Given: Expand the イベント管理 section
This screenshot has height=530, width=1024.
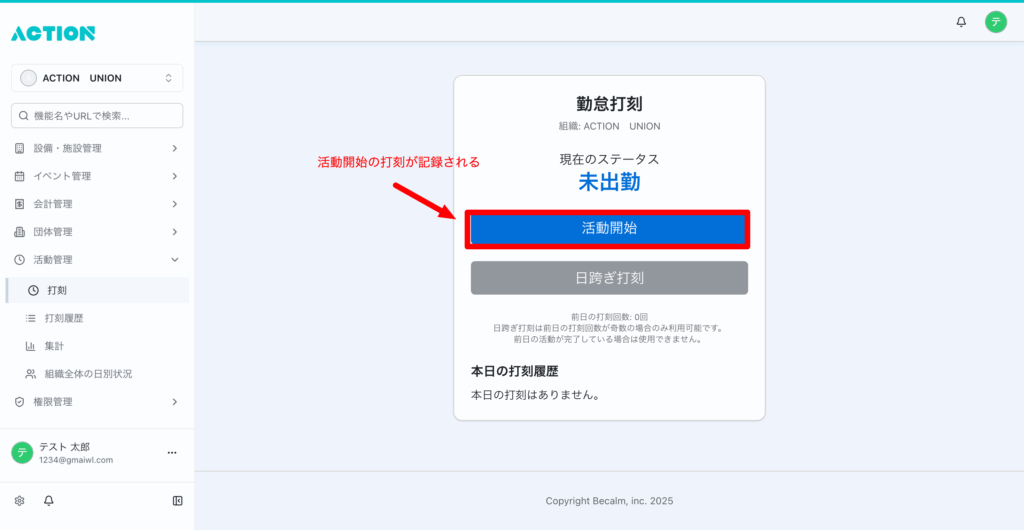Looking at the screenshot, I should click(97, 176).
